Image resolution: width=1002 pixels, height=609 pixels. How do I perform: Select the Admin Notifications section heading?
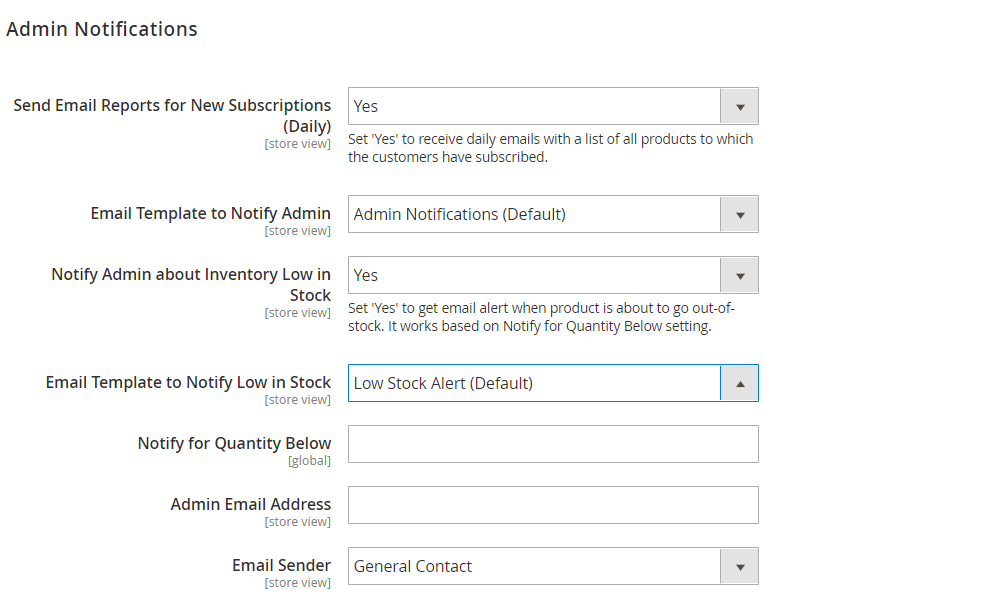102,29
